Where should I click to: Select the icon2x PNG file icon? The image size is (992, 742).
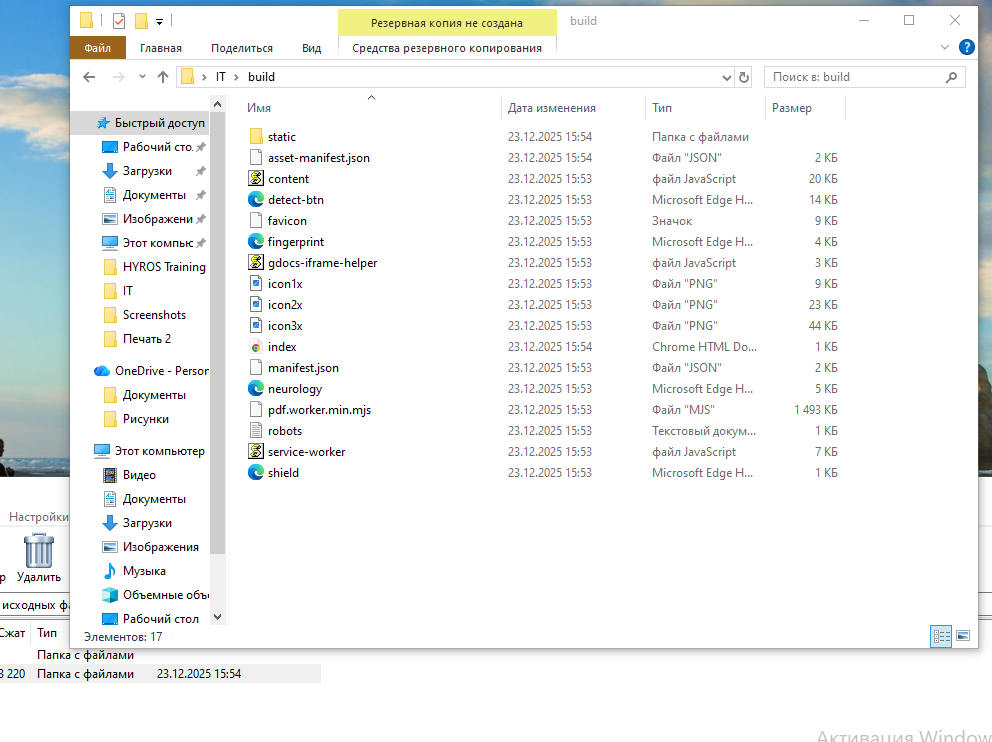256,304
